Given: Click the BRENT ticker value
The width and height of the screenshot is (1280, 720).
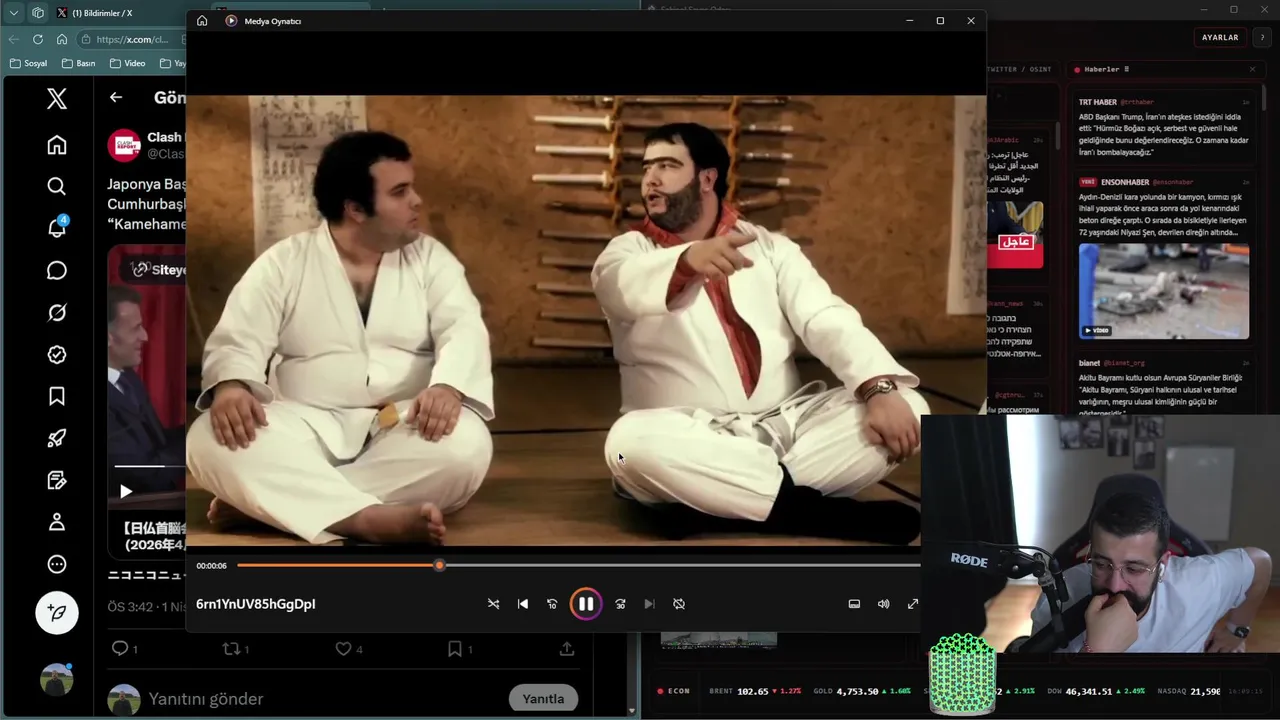Looking at the screenshot, I should point(753,691).
